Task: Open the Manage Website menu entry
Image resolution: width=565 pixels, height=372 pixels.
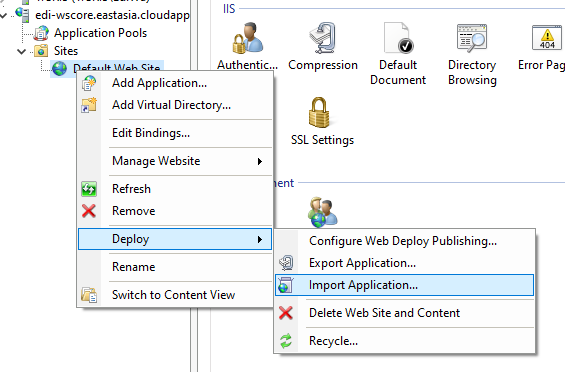Action: 175,161
